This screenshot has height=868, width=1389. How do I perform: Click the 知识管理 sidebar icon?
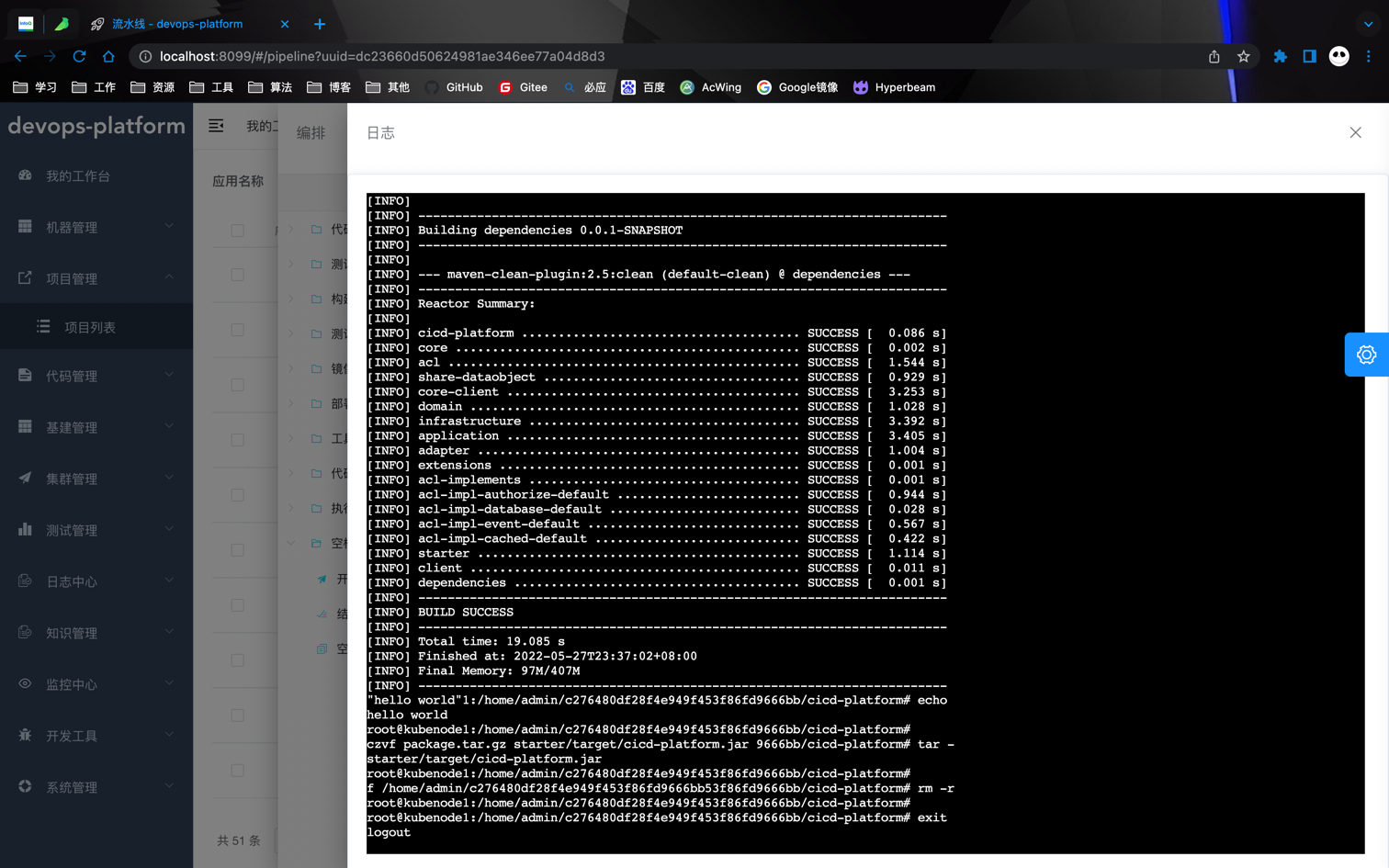pos(25,633)
